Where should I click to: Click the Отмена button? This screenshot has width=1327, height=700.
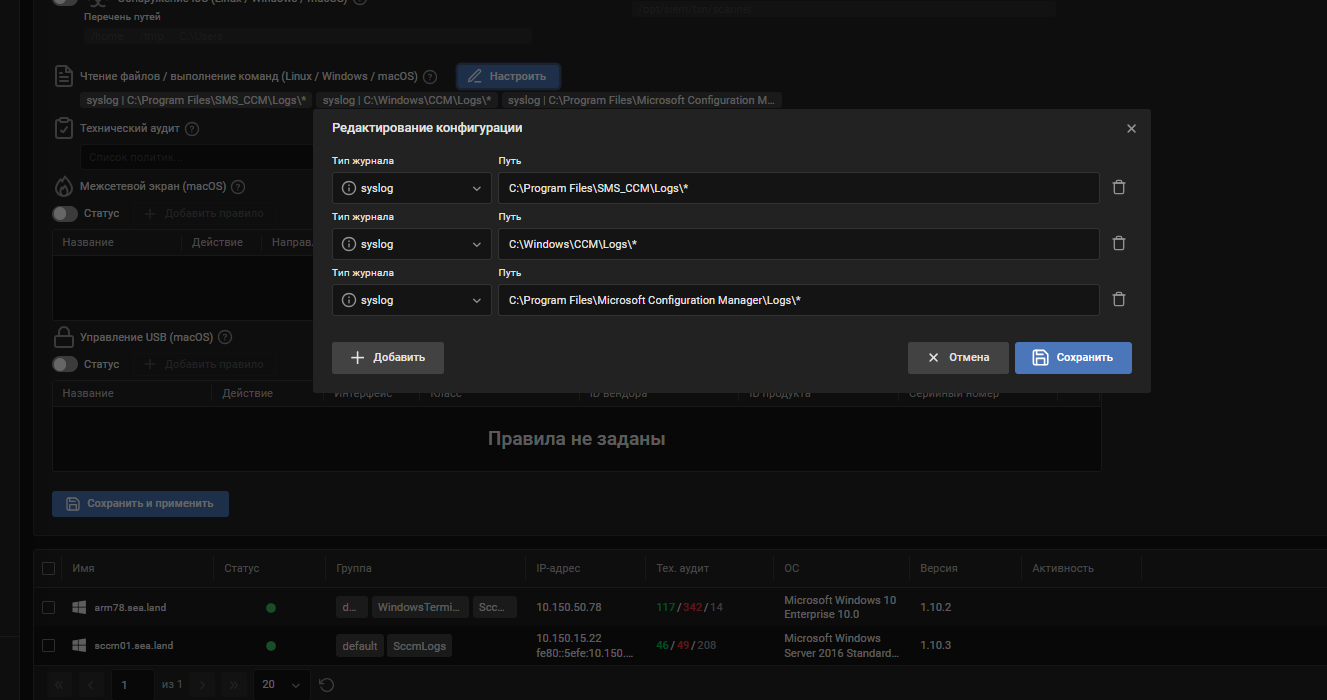(x=958, y=358)
